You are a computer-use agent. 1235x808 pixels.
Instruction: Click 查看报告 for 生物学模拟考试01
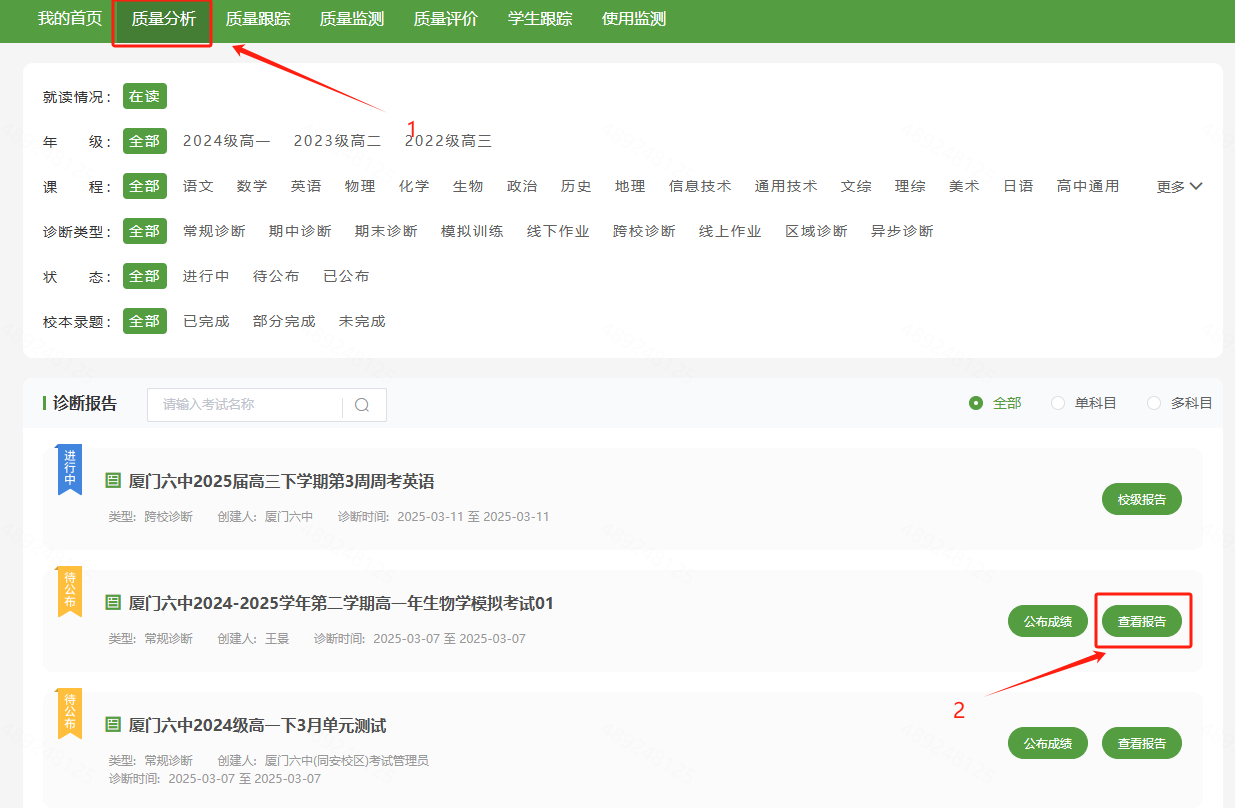coord(1141,621)
